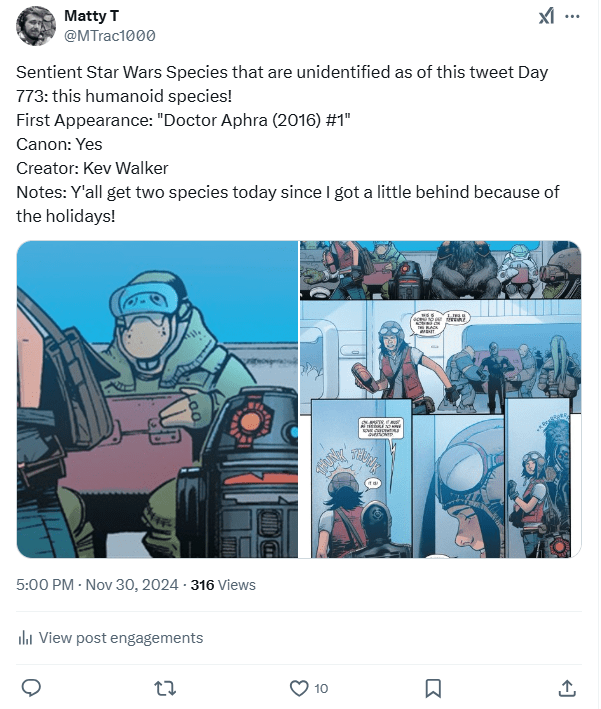Click the display name "Matty T"

pos(92,16)
